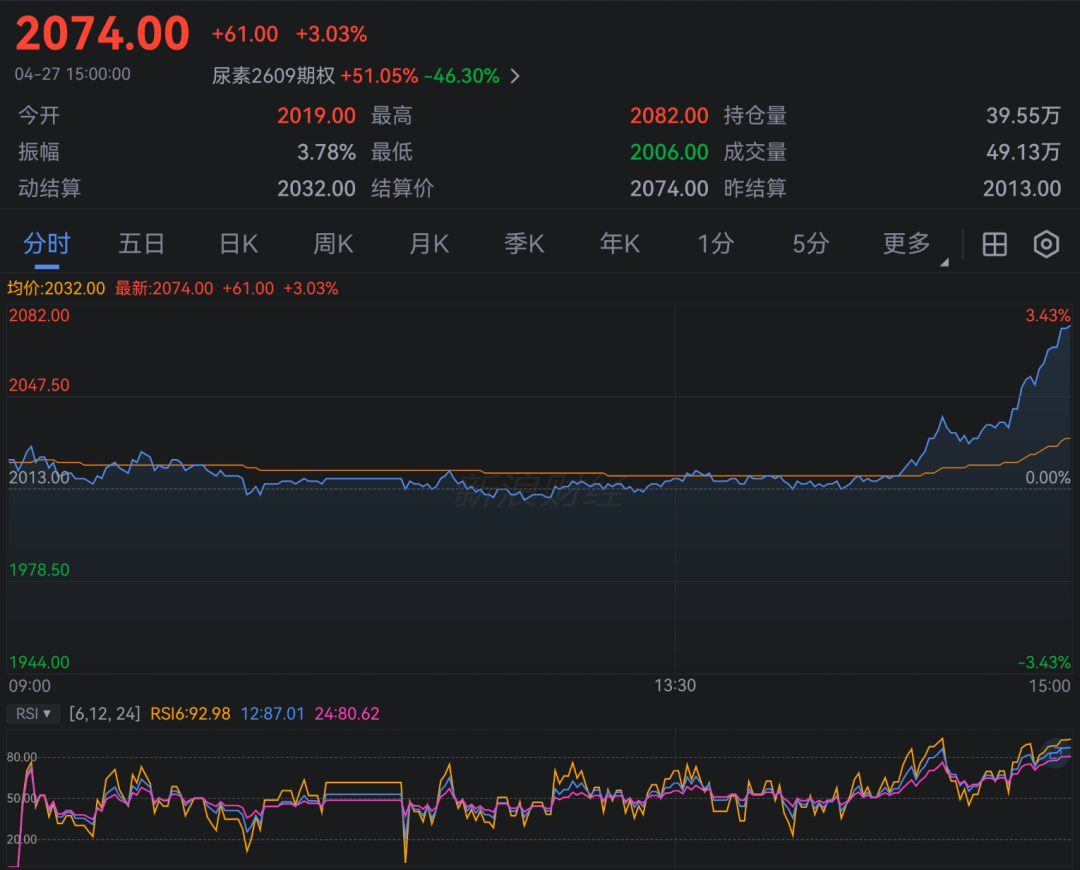Click the +3.03% change percent at top
Image resolution: width=1080 pixels, height=870 pixels.
331,34
